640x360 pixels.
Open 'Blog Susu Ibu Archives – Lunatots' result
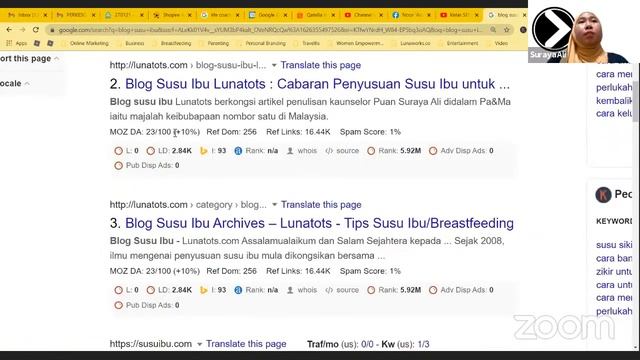(x=319, y=223)
